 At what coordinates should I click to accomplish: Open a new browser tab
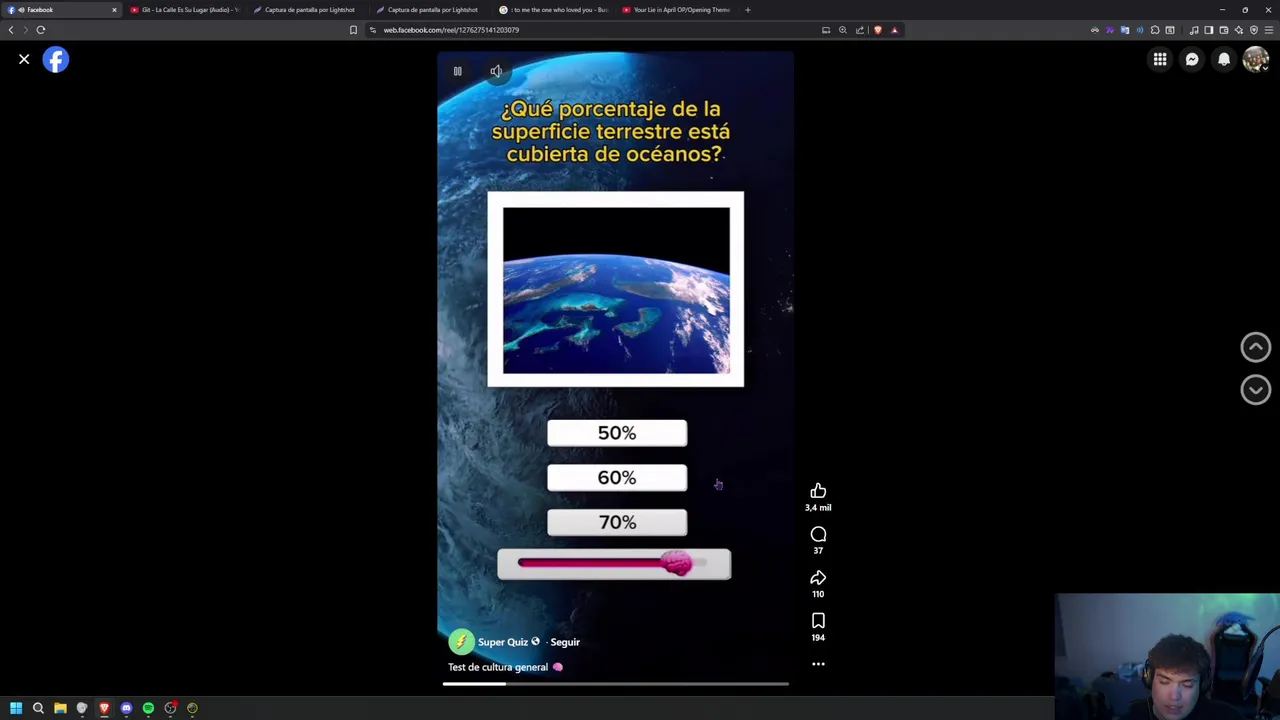pos(747,10)
